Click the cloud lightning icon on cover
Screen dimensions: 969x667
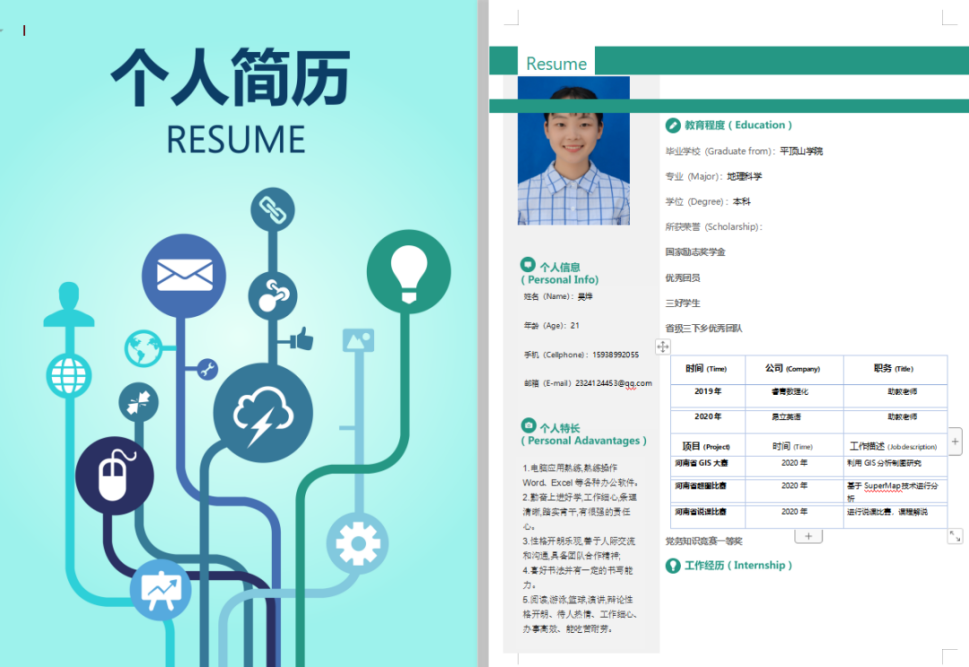click(263, 414)
